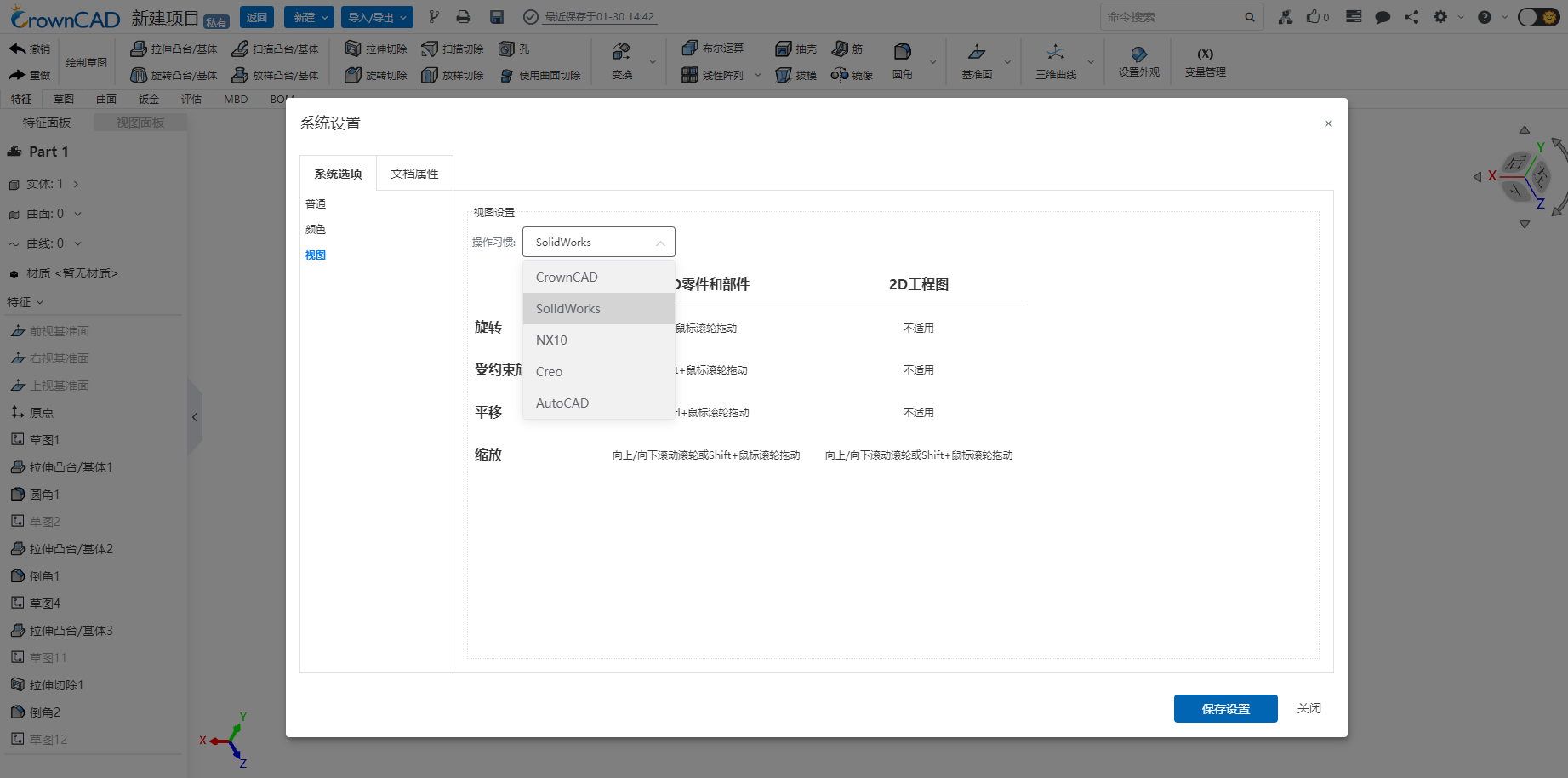Click the 圆角 fillet tool
This screenshot has width=1568, height=778.
(x=902, y=61)
